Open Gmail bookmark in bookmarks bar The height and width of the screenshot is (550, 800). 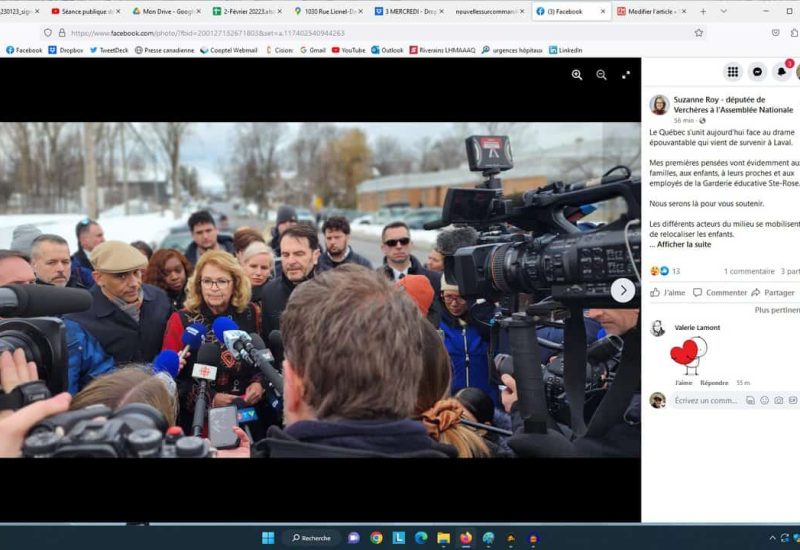tap(312, 49)
